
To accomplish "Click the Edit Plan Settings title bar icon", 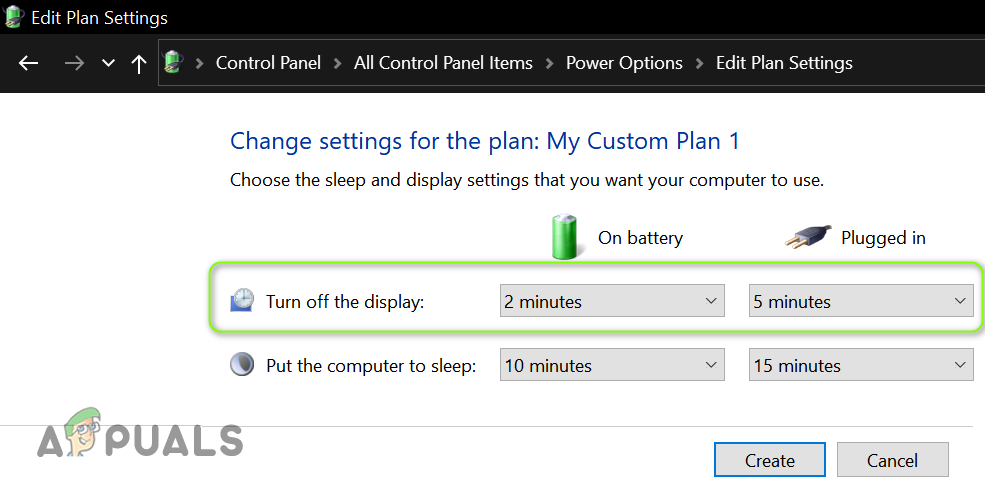I will 14,18.
